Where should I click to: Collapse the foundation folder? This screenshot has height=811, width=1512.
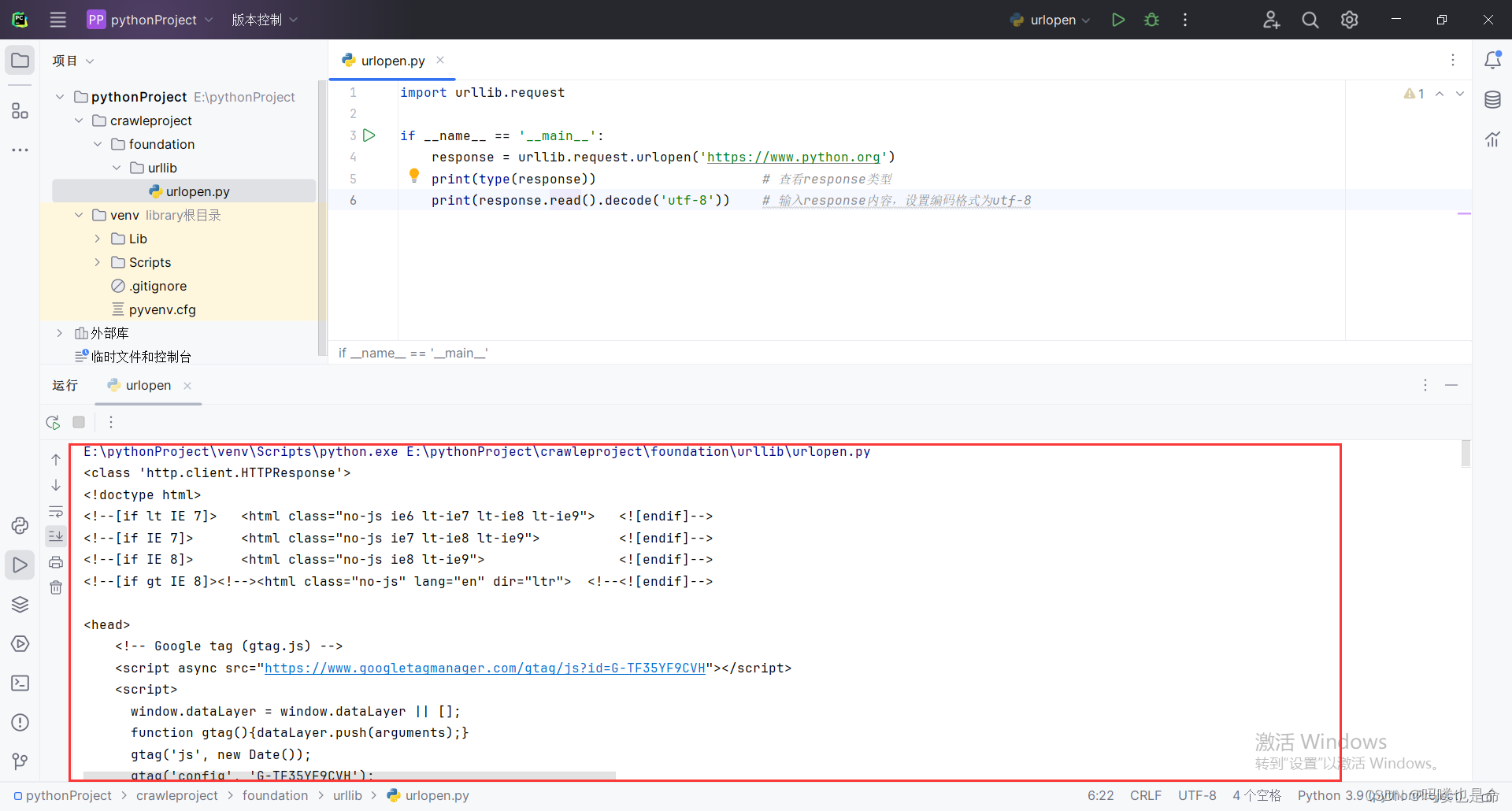pyautogui.click(x=98, y=144)
